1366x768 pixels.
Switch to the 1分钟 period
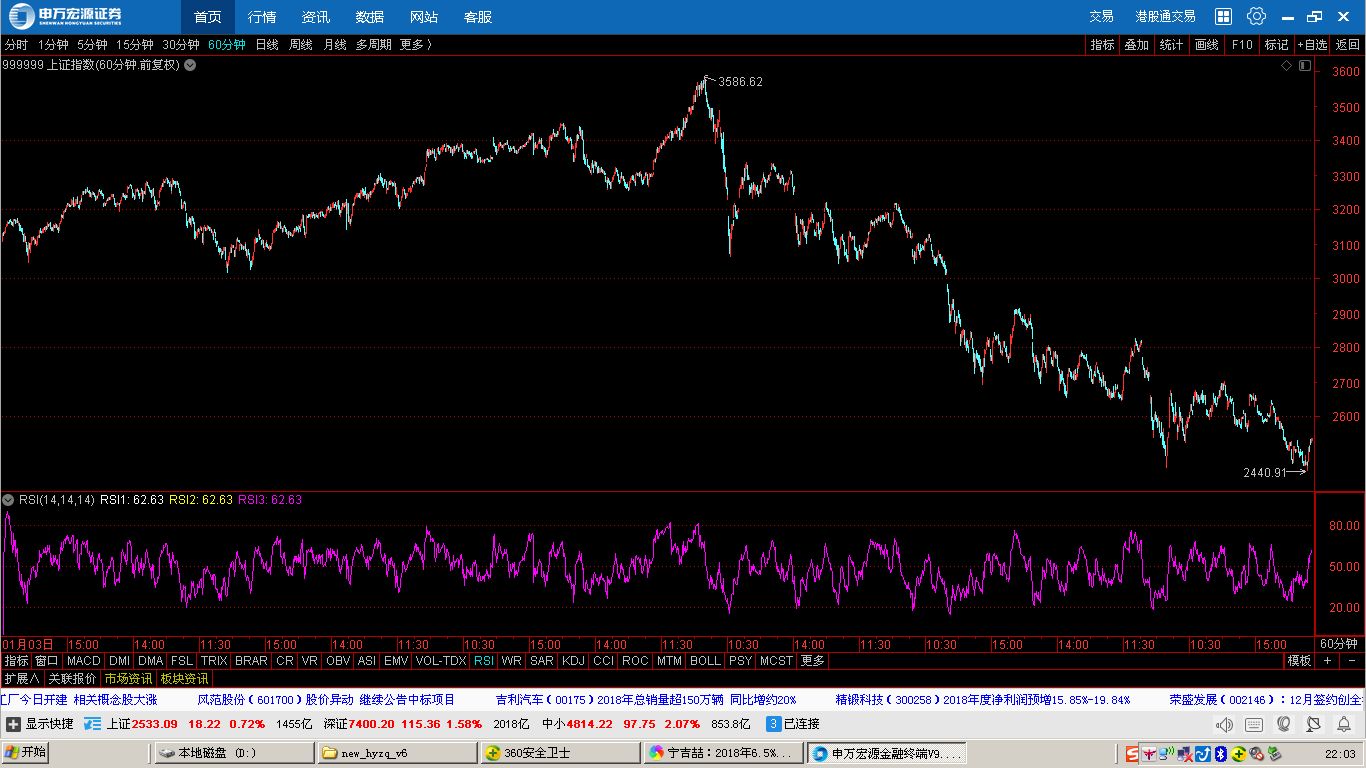(53, 45)
